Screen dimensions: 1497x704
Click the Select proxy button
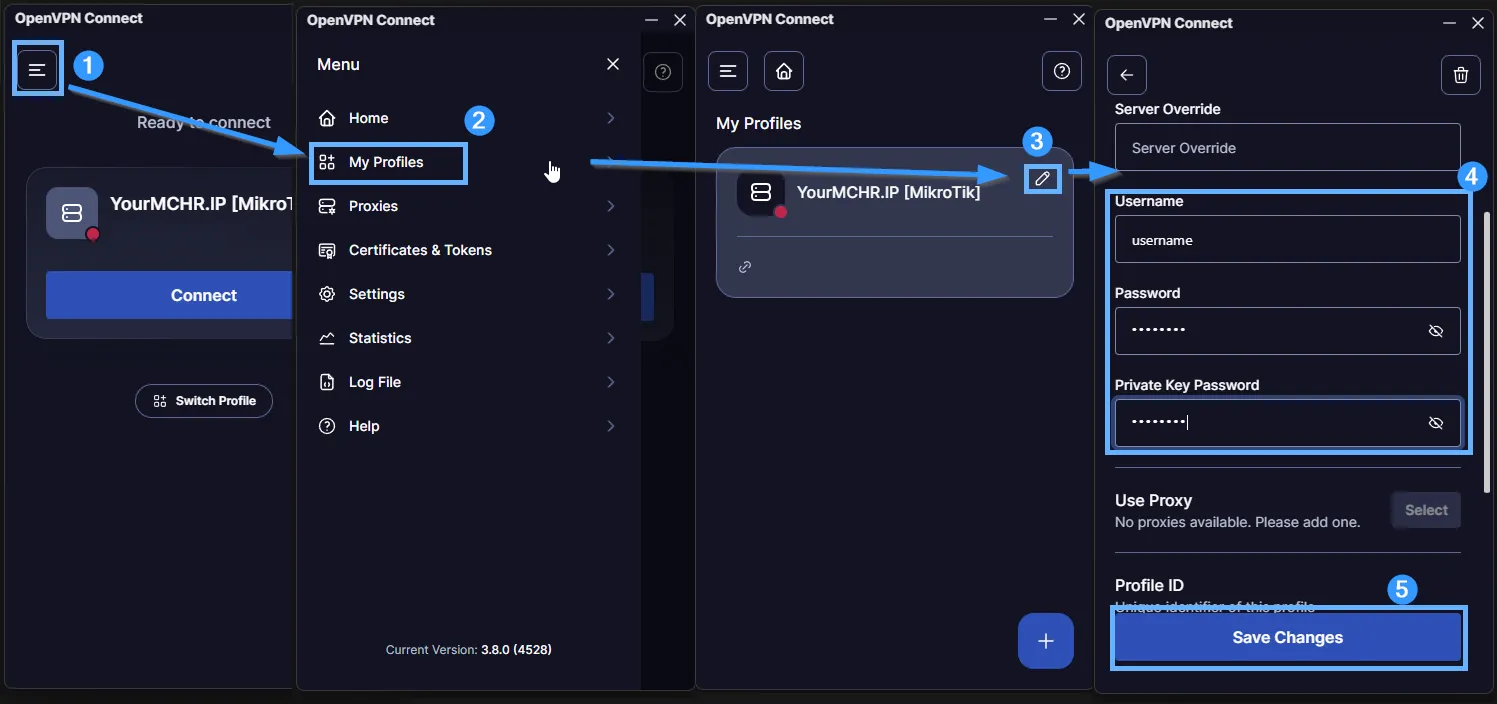point(1426,510)
